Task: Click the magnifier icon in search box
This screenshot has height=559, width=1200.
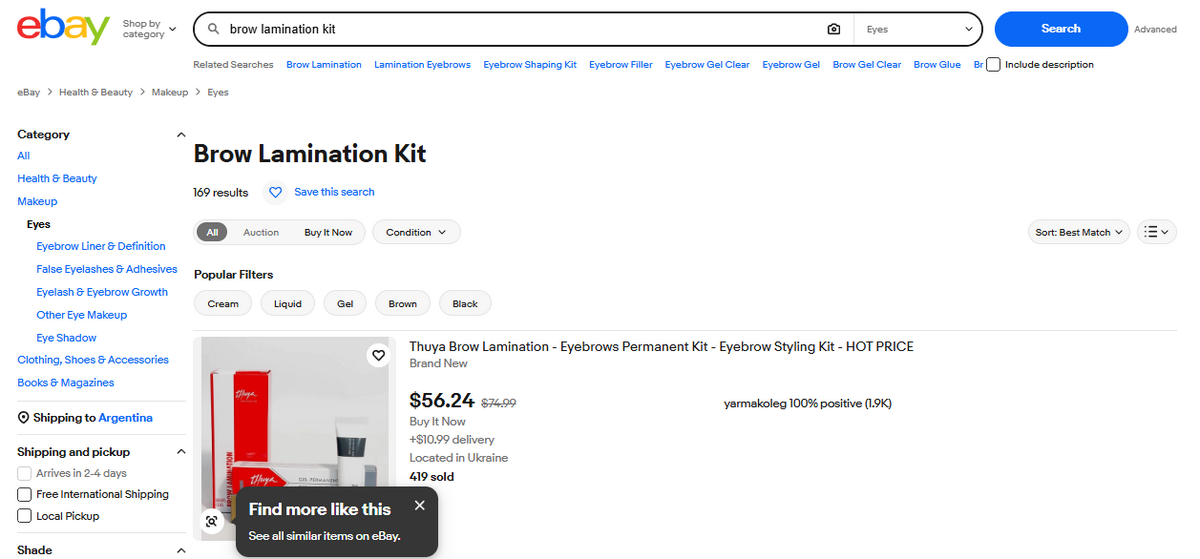Action: pos(213,29)
